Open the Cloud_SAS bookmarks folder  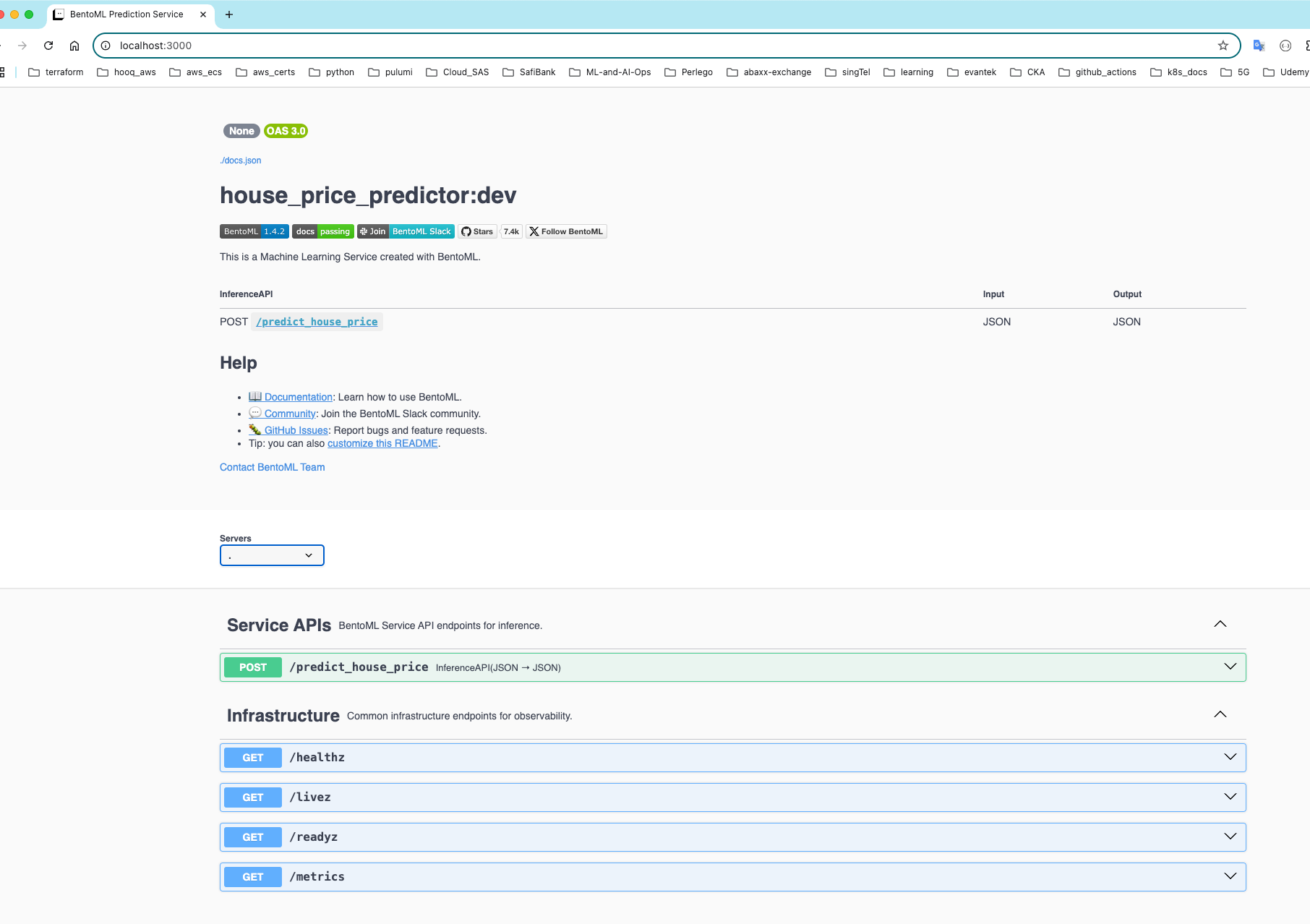458,72
